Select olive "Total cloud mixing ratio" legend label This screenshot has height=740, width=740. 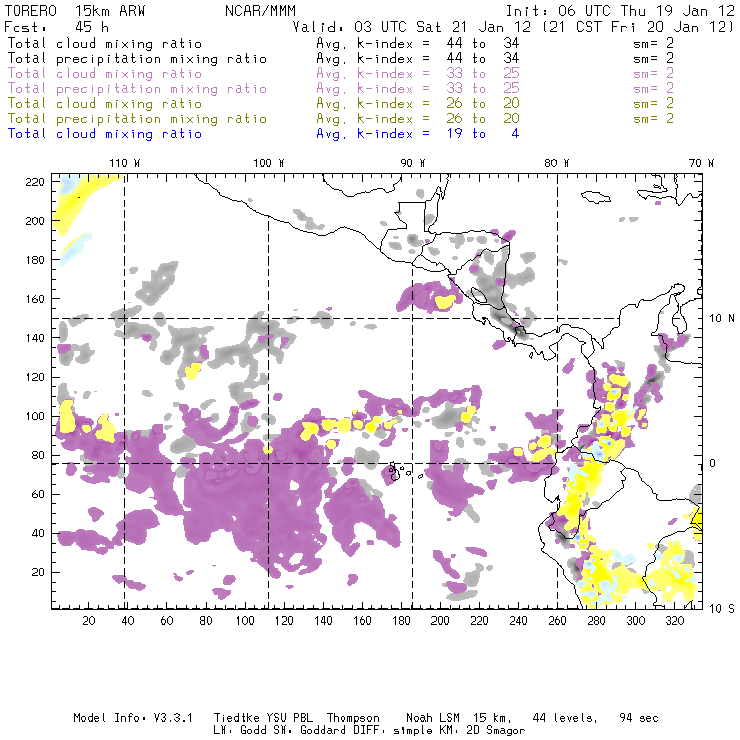coord(105,104)
